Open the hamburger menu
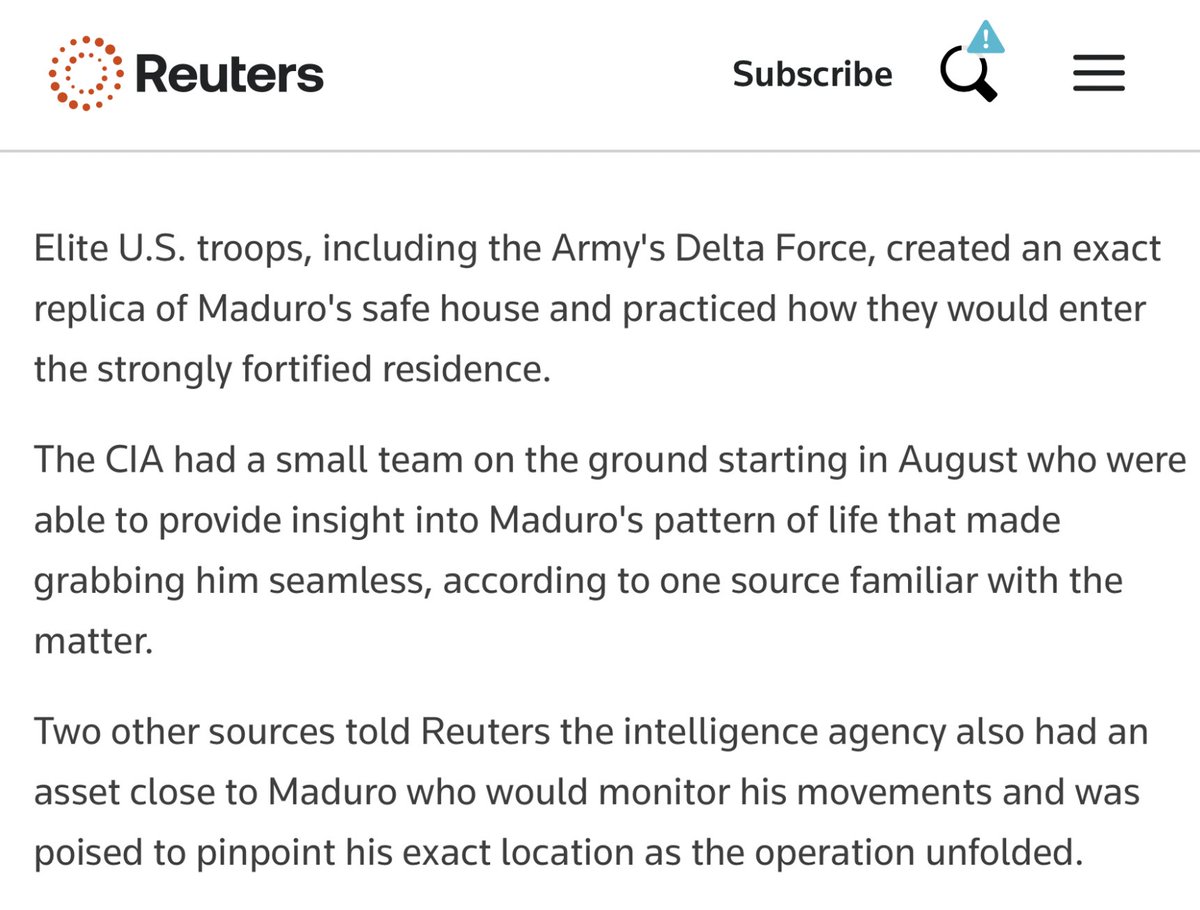This screenshot has width=1200, height=910. (x=1099, y=74)
